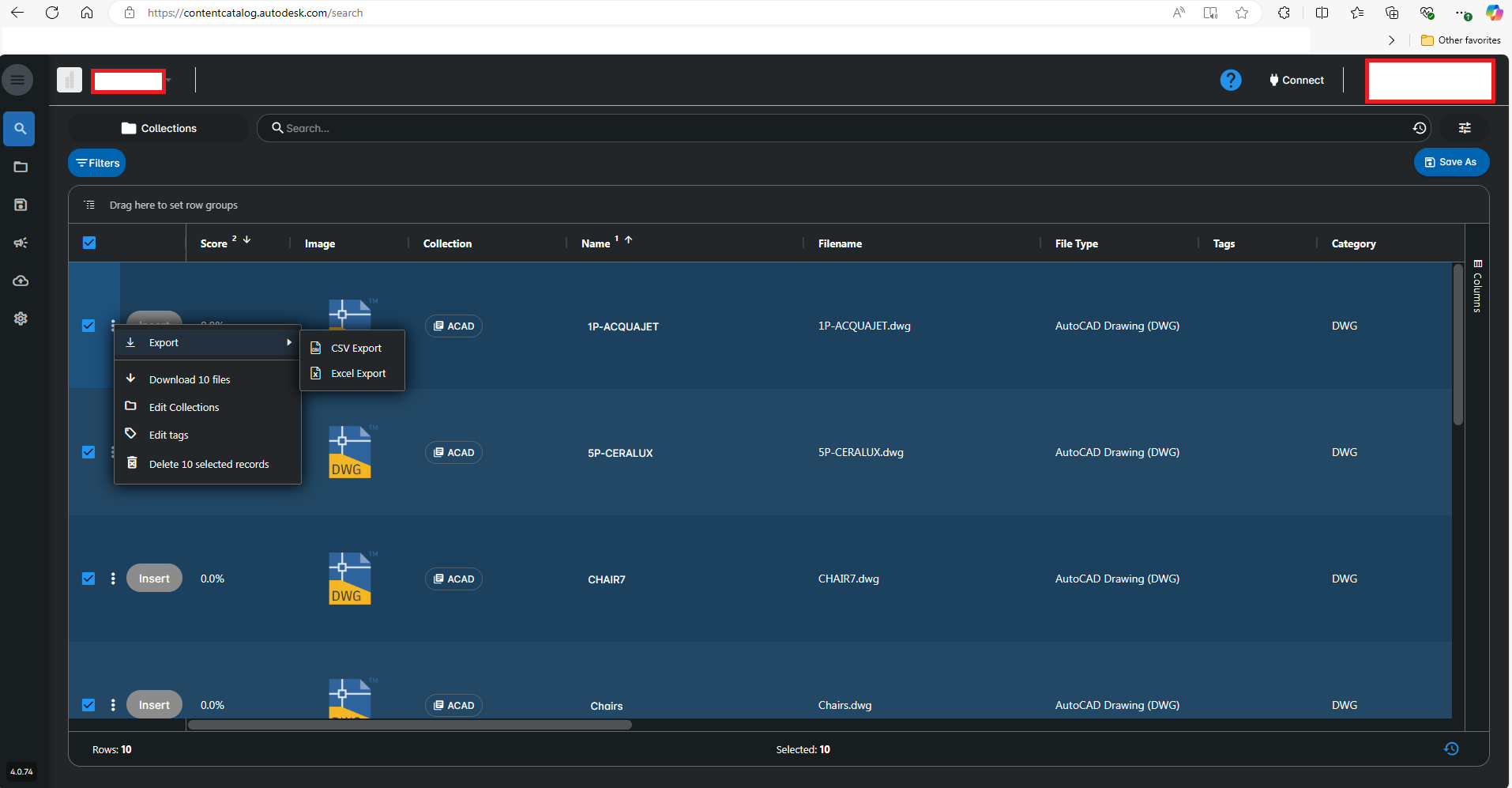The image size is (1512, 788).
Task: Click the reset history icon in the footer
Action: click(1451, 748)
